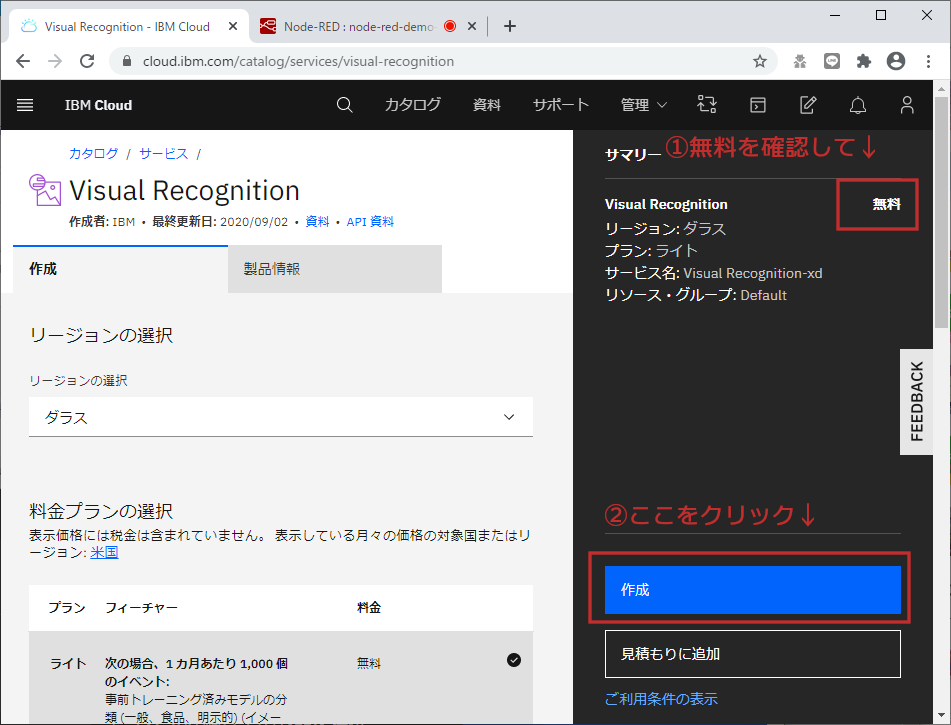Viewport: 951px width, 725px height.
Task: Click the flow diagram icon beside the 管理 menu
Action: coord(707,104)
